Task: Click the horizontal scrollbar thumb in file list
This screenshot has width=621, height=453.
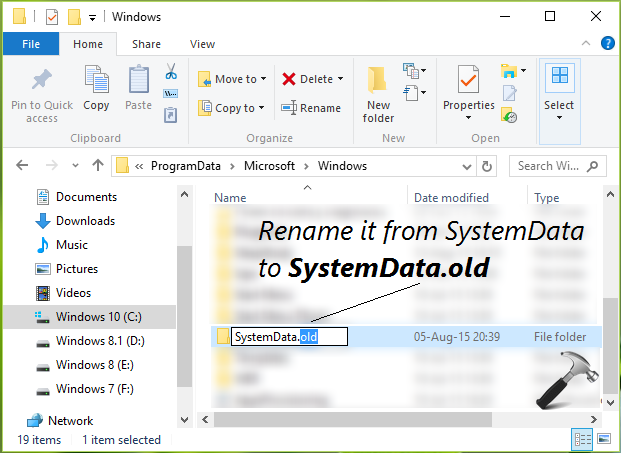Action: click(x=353, y=419)
